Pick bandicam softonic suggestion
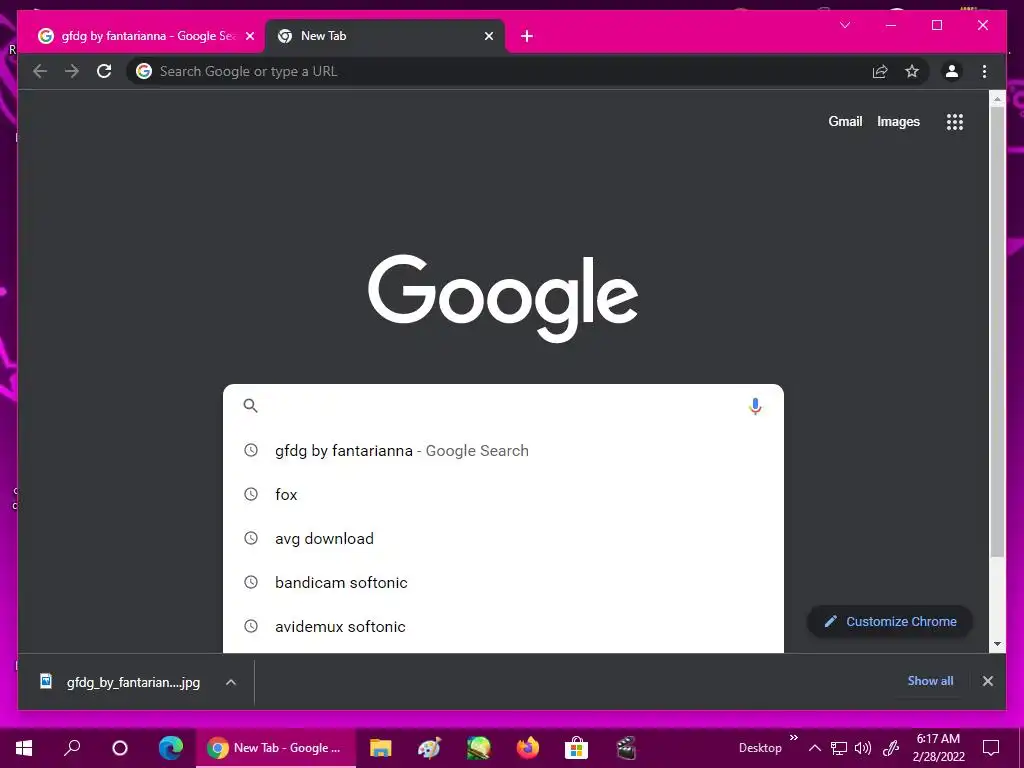The image size is (1024, 768). coord(503,583)
